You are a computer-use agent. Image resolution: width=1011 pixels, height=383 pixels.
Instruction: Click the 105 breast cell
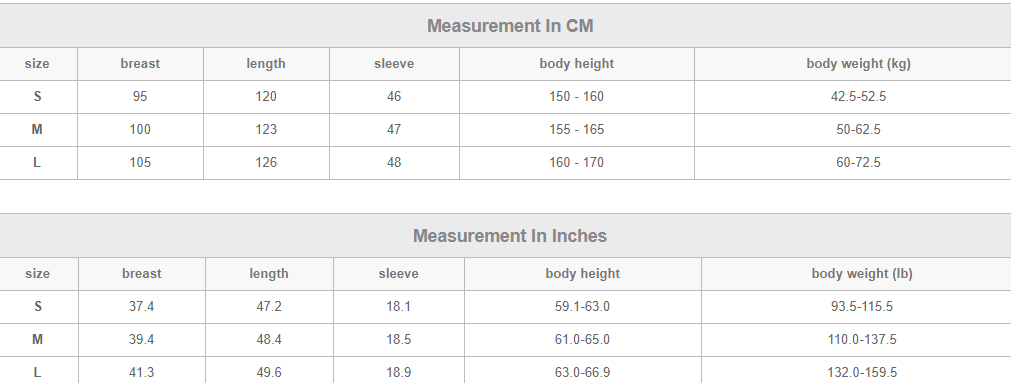[140, 162]
